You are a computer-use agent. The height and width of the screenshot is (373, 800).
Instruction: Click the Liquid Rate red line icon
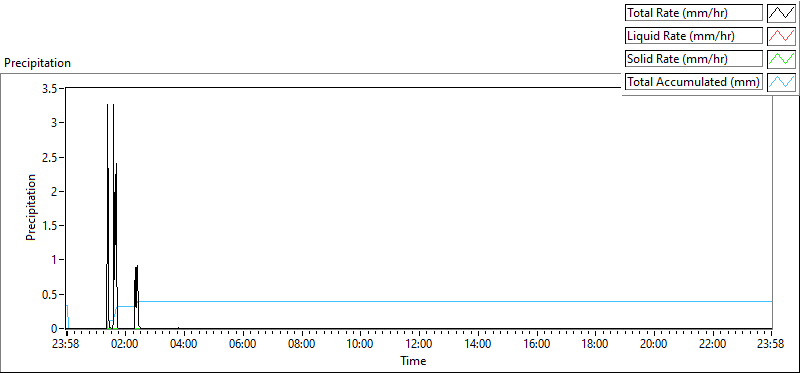781,36
